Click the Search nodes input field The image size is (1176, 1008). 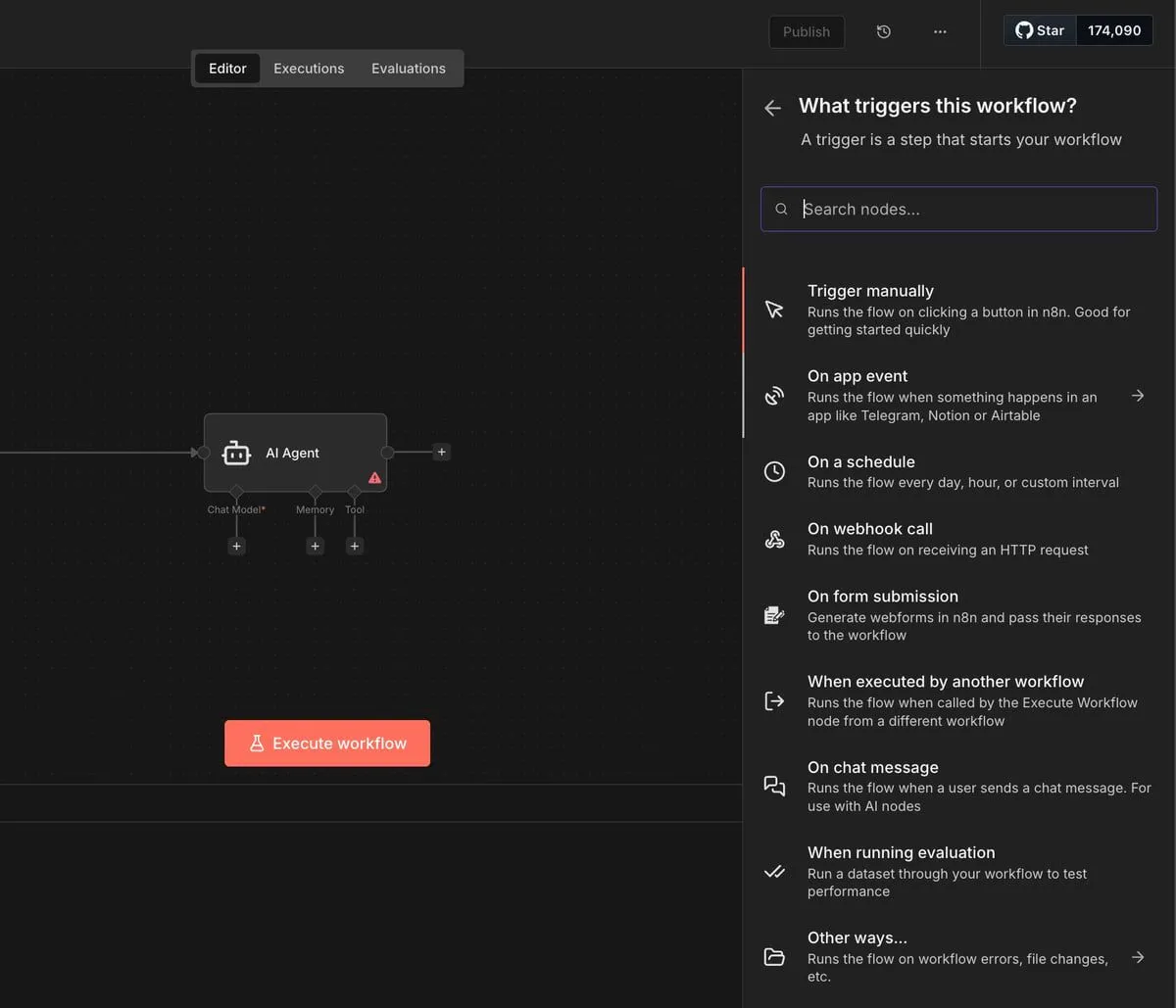[x=970, y=209]
